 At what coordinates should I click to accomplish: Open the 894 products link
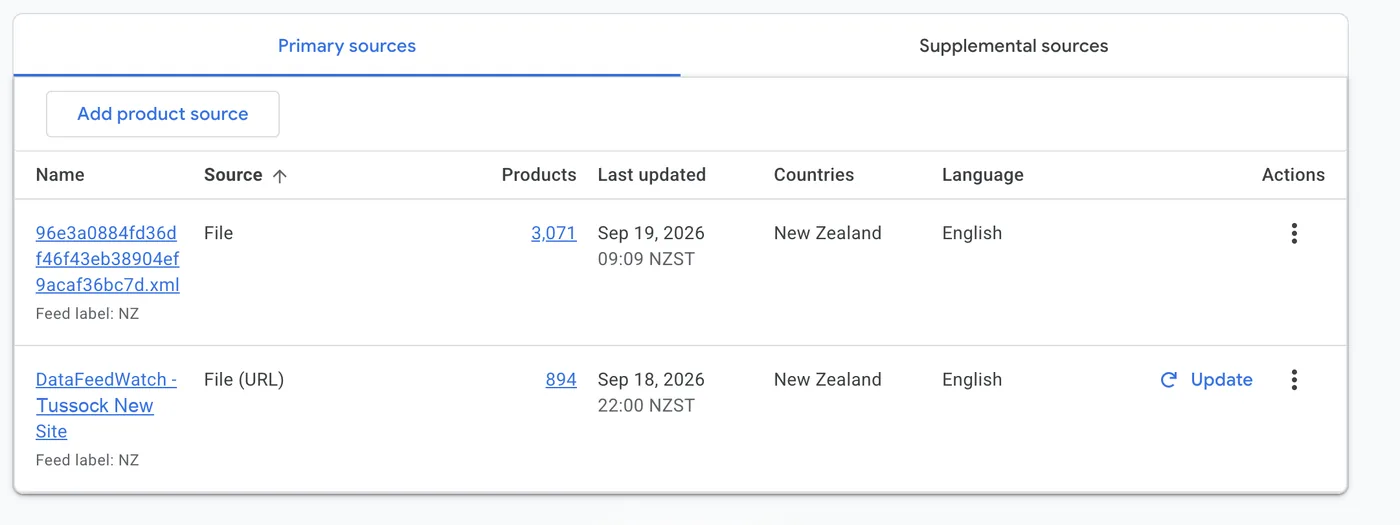click(561, 380)
